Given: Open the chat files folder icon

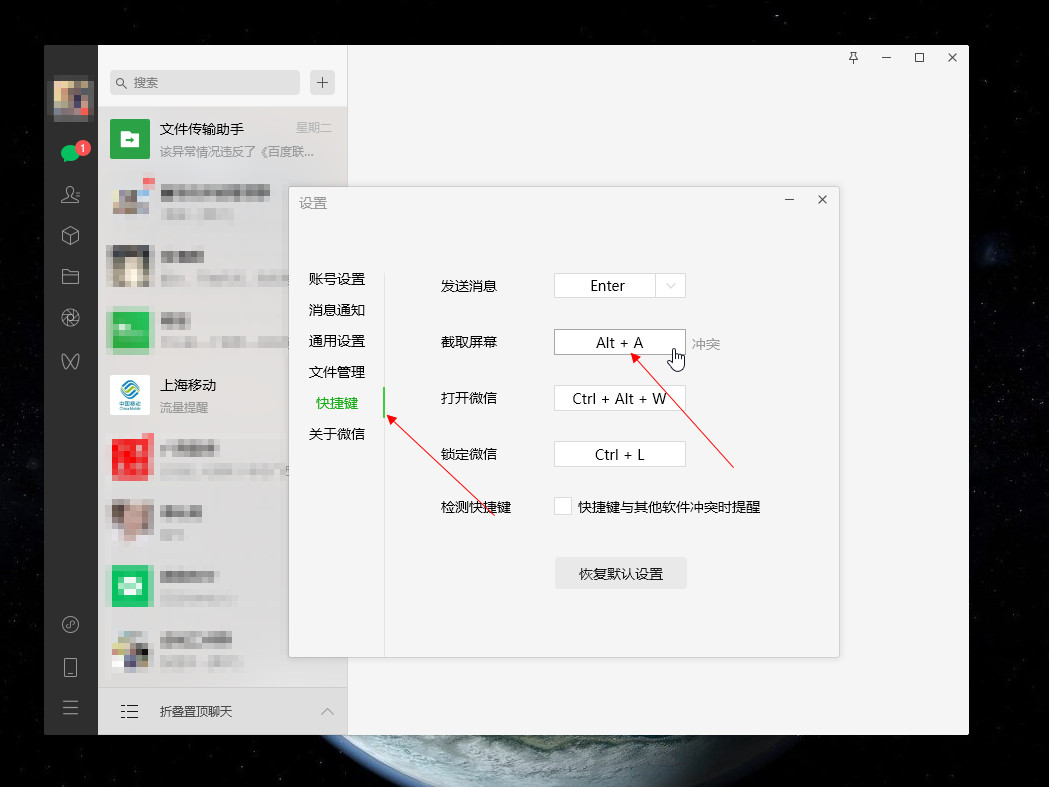Looking at the screenshot, I should tap(70, 277).
